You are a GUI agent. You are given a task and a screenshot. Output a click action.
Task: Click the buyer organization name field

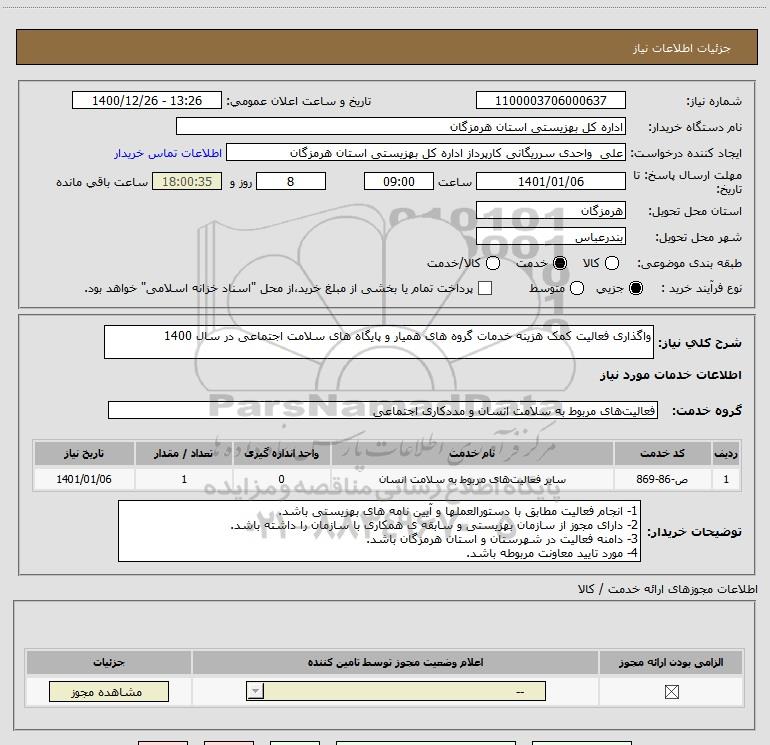[401, 127]
